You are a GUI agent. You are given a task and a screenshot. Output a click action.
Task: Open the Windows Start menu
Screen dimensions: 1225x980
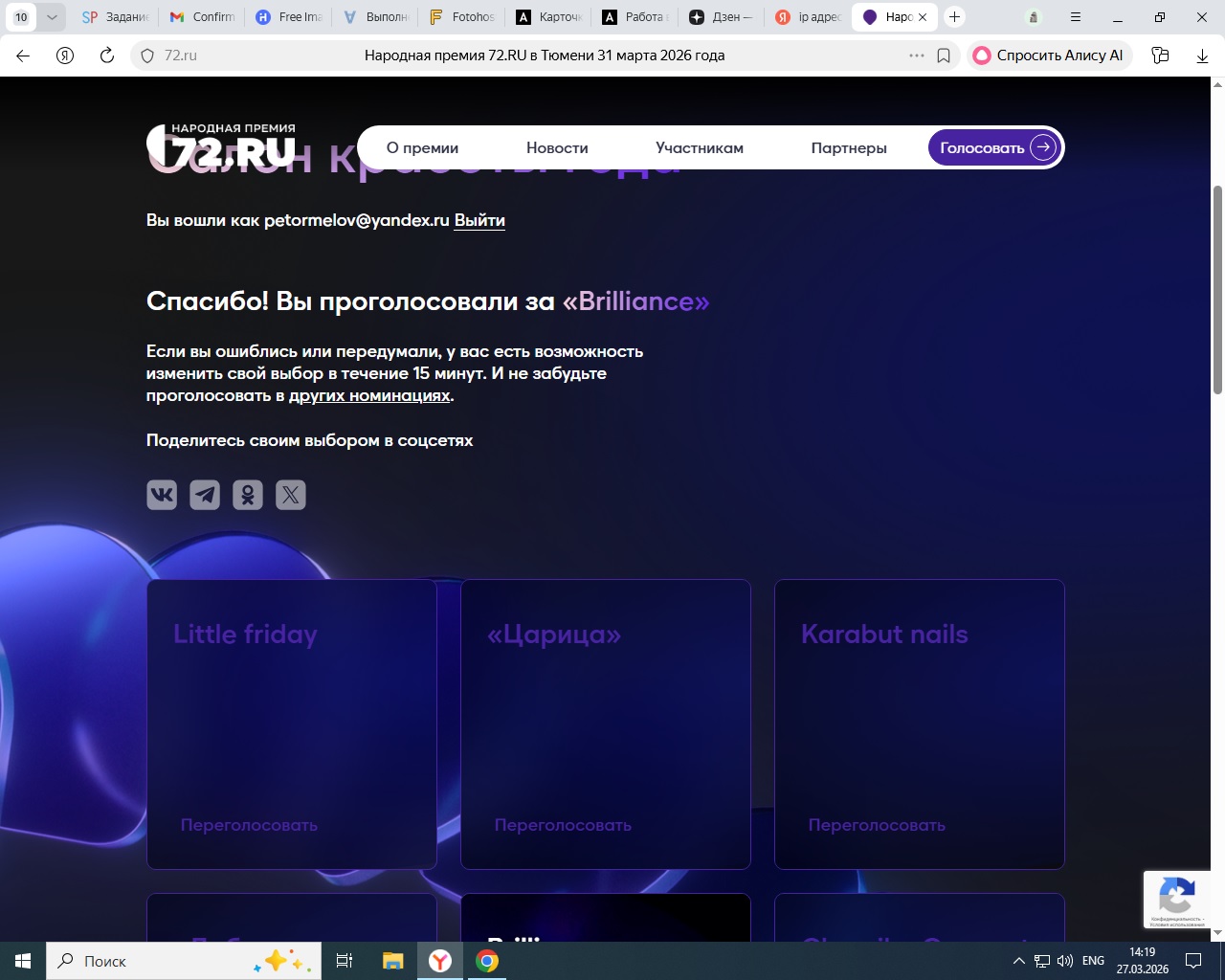pos(23,961)
